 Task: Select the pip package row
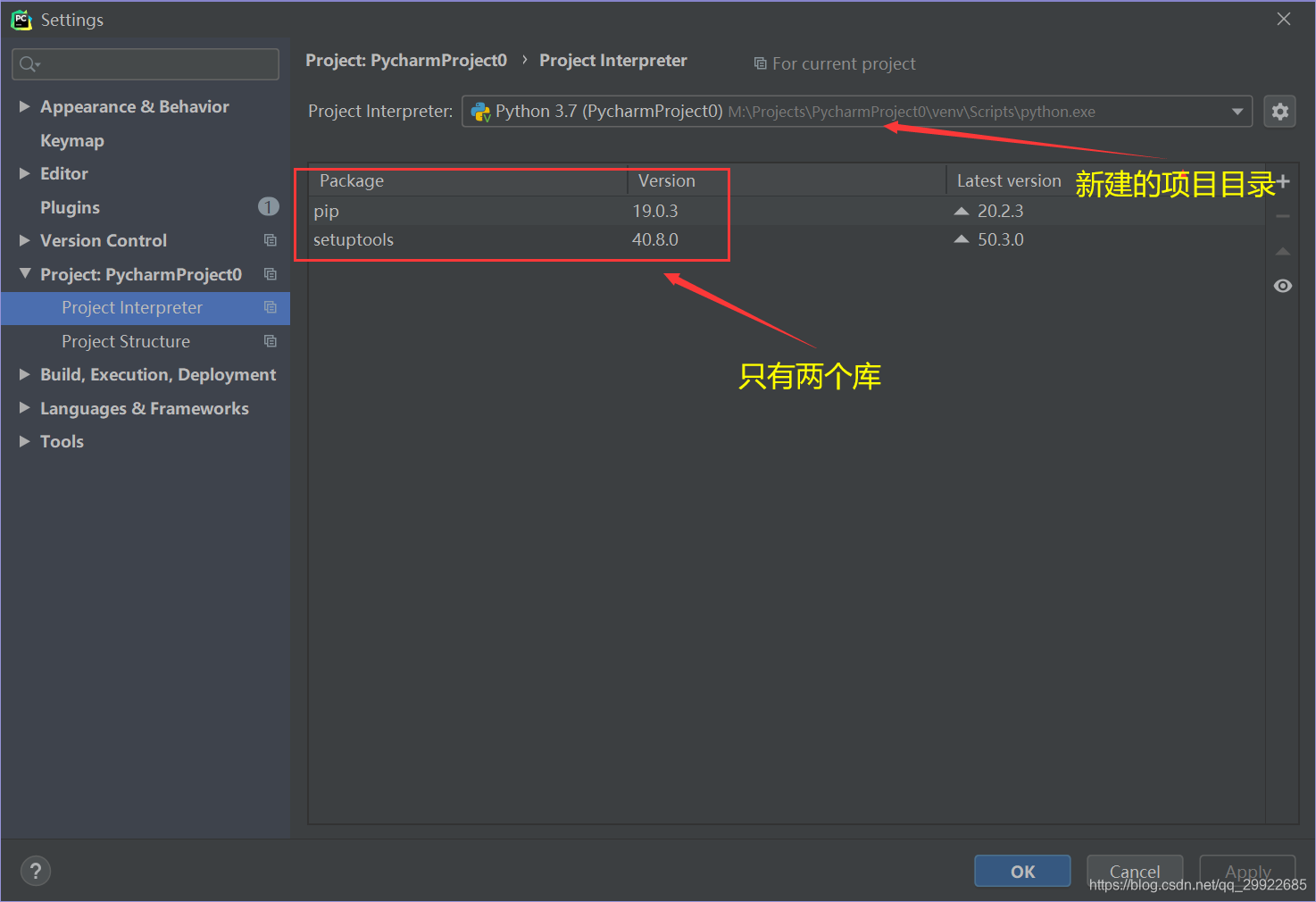tap(787, 211)
